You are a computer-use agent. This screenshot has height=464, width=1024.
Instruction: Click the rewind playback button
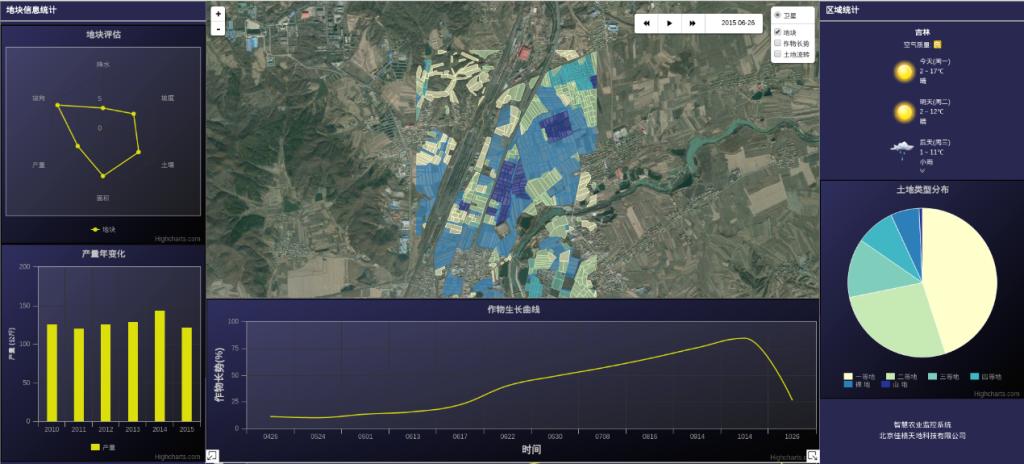tap(647, 22)
